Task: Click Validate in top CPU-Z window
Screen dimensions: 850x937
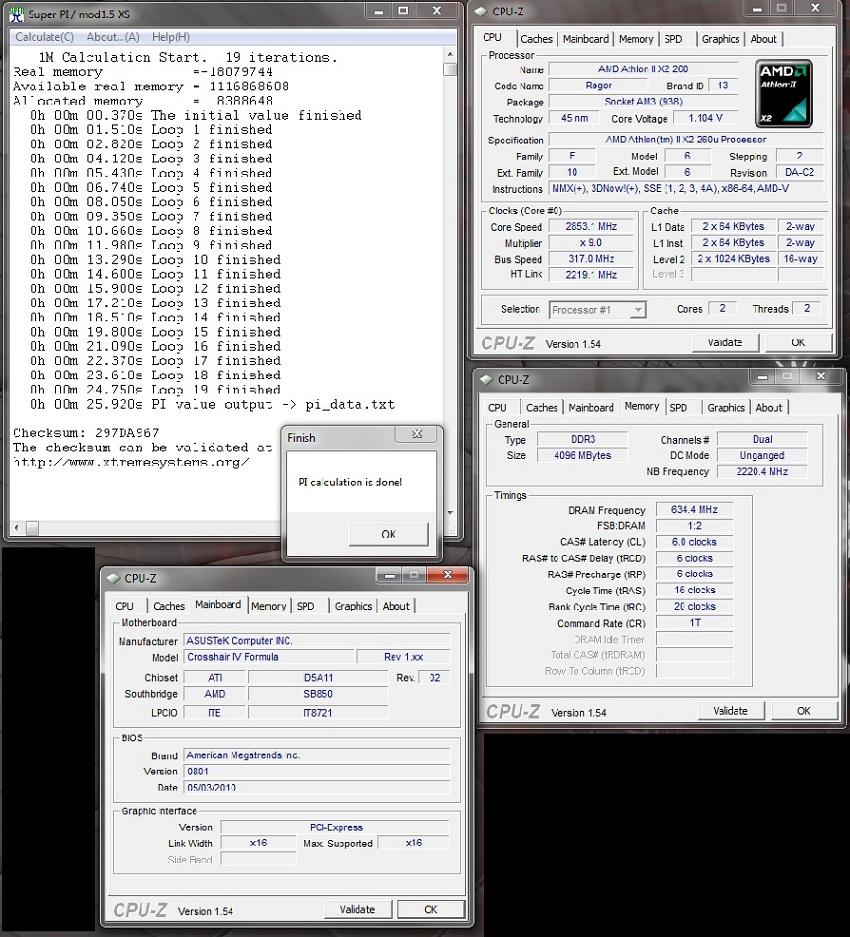Action: pos(724,342)
